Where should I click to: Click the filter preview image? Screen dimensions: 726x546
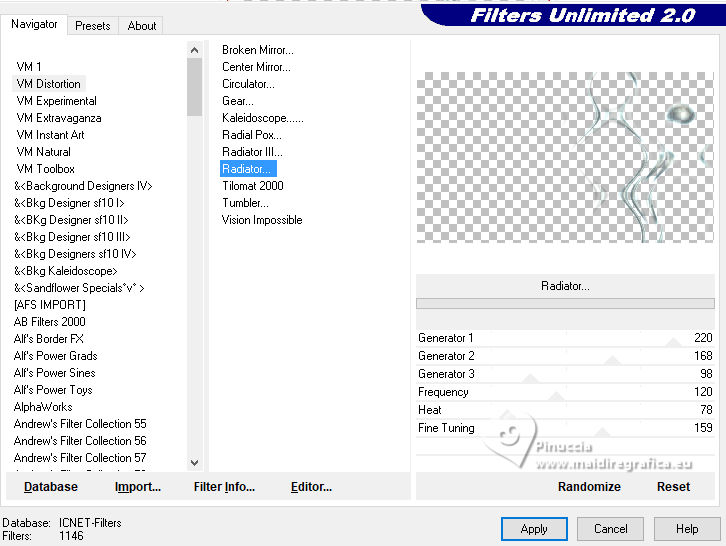pyautogui.click(x=565, y=157)
